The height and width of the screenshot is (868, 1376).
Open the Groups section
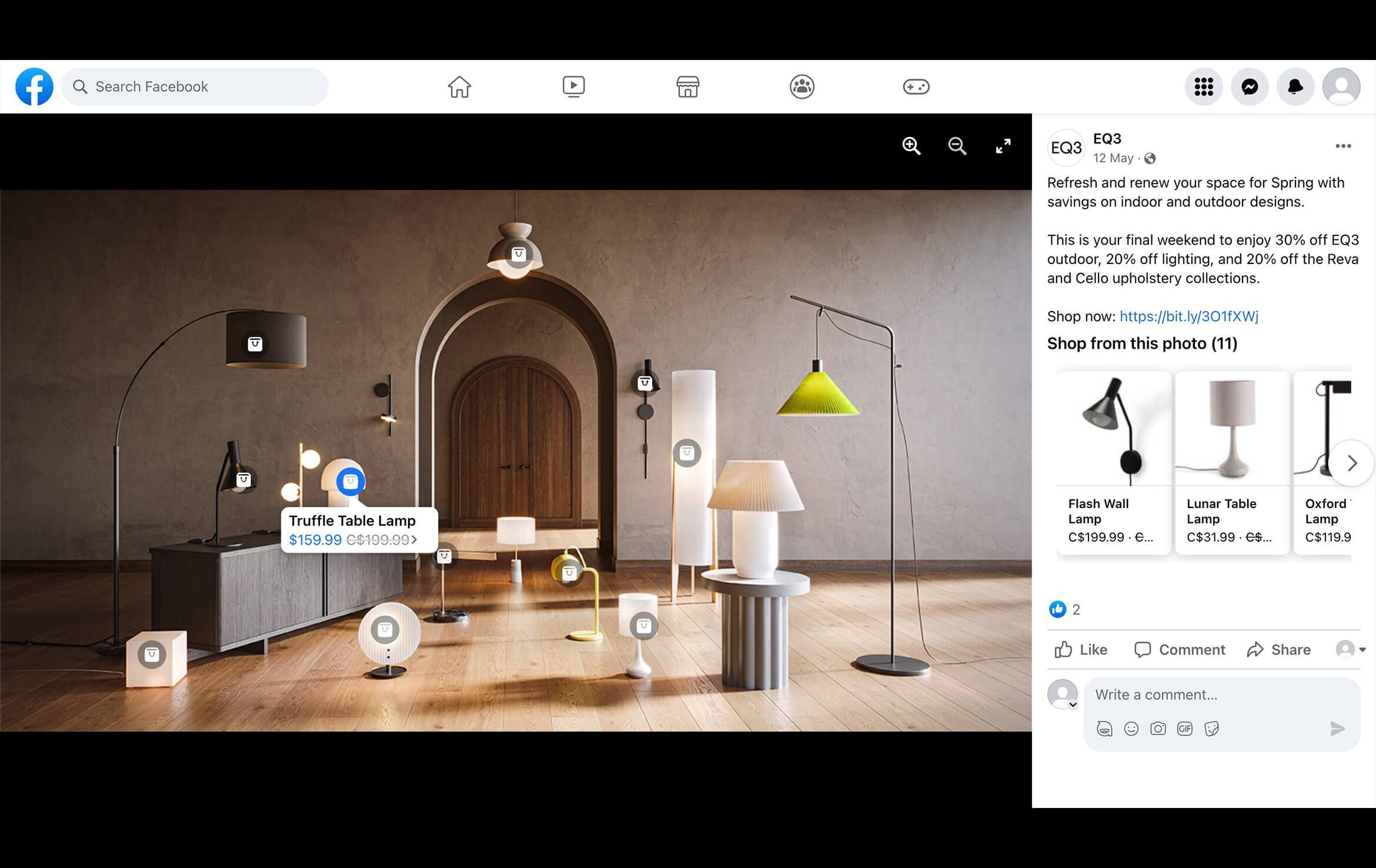pos(802,86)
